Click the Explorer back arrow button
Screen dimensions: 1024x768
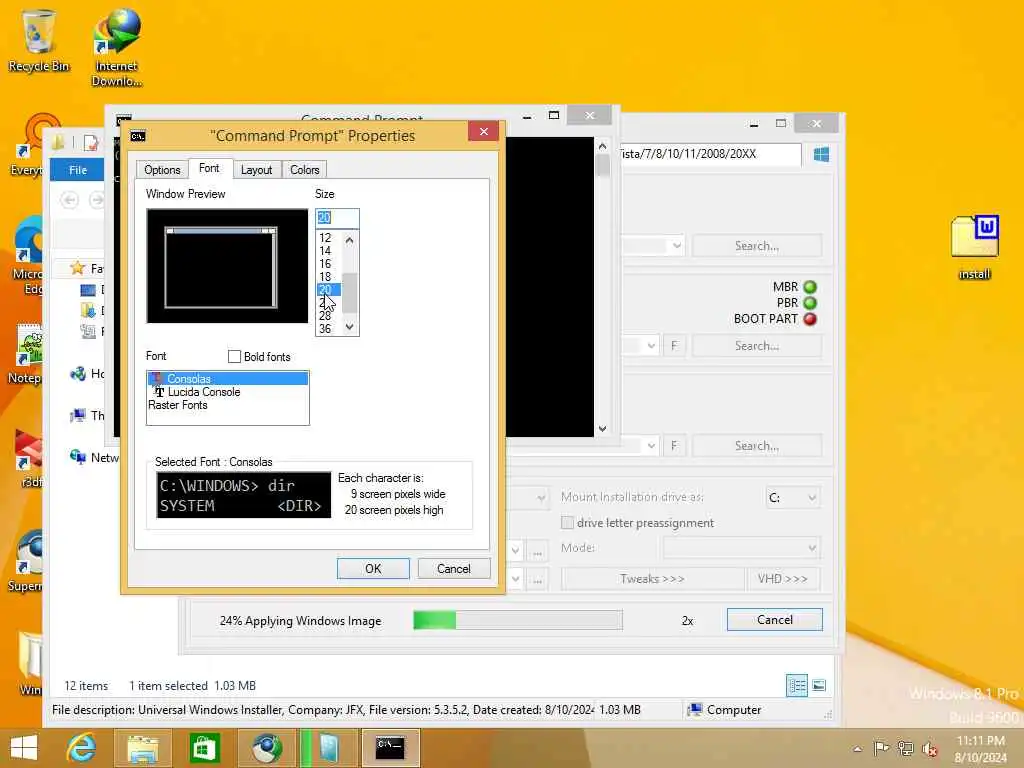click(70, 200)
